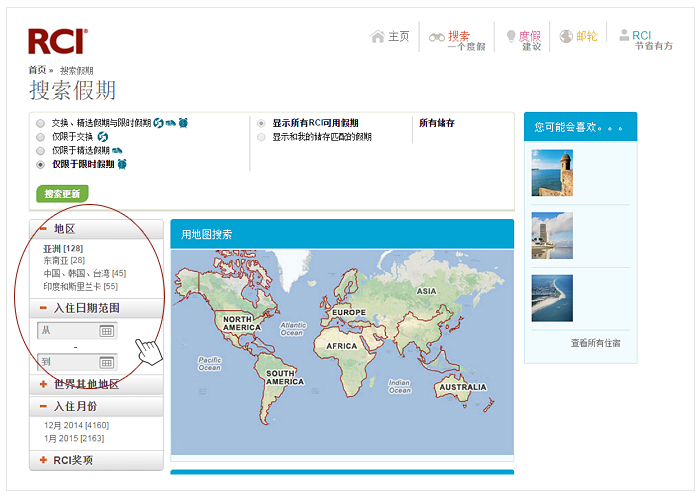This screenshot has height=500, width=700.
Task: Click the RCI logo
Action: coord(58,42)
